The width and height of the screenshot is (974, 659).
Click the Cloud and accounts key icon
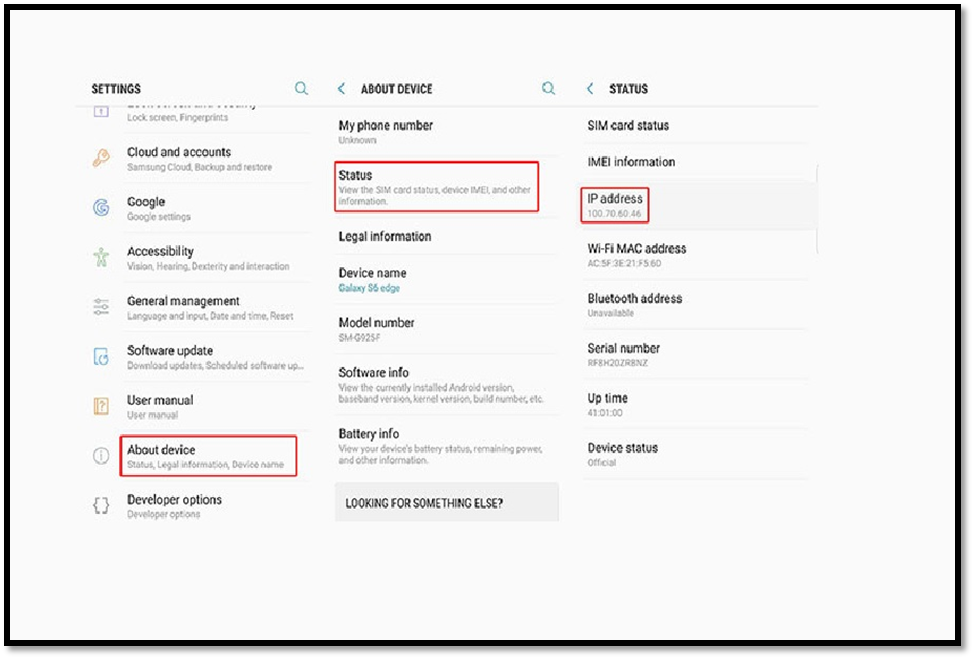coord(101,158)
